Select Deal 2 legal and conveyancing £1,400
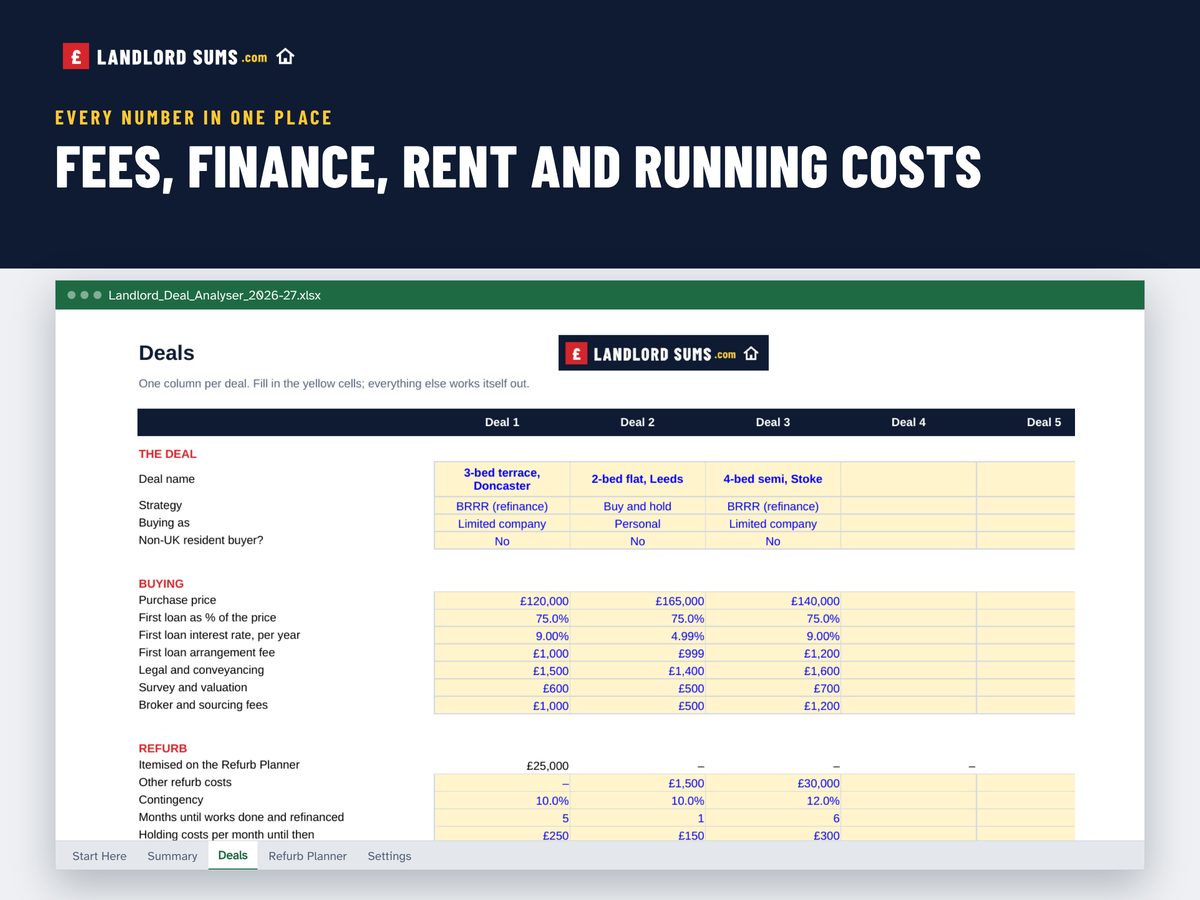This screenshot has height=900, width=1200. click(638, 671)
